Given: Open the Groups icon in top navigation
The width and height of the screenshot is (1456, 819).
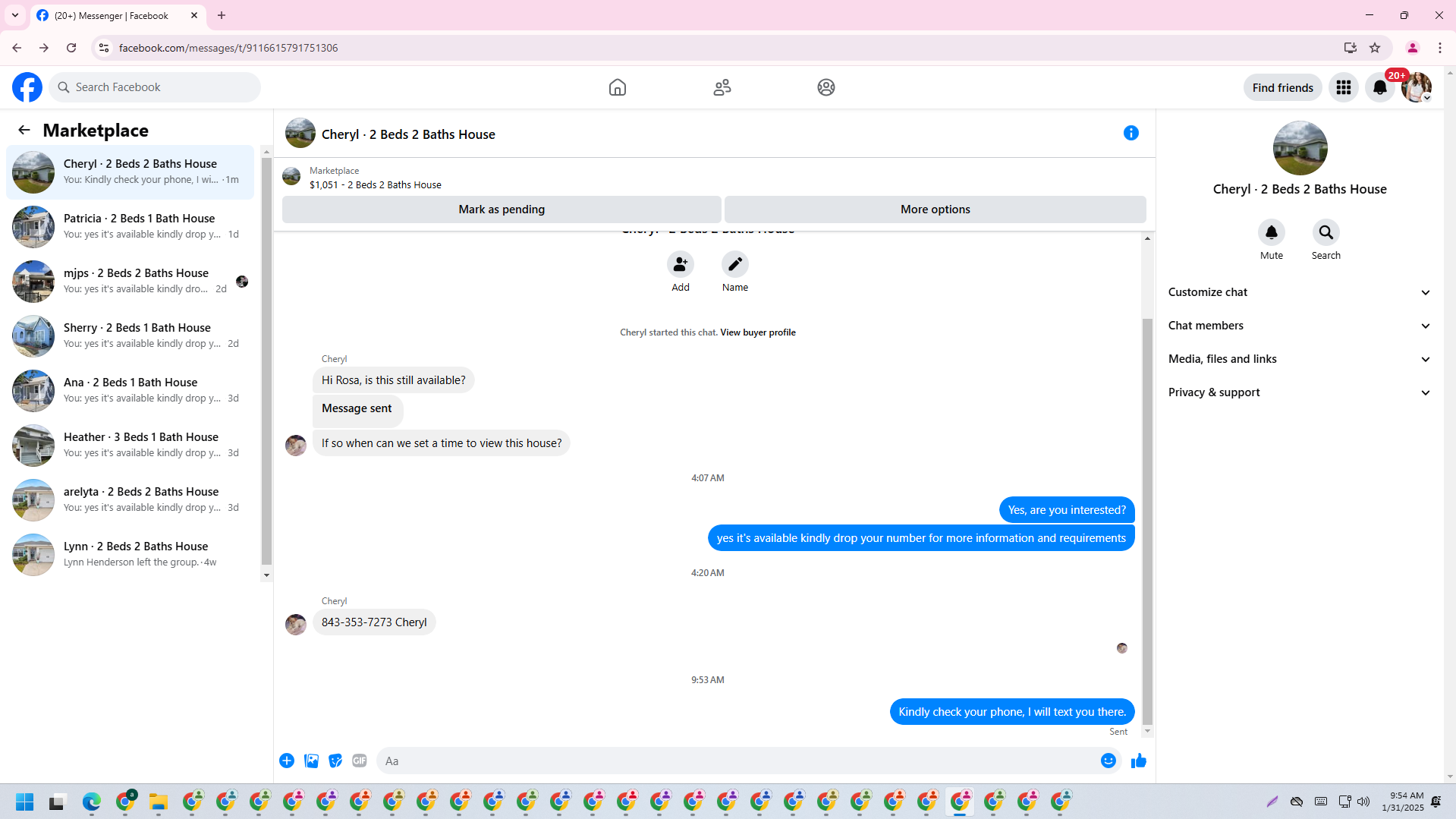Looking at the screenshot, I should [826, 87].
